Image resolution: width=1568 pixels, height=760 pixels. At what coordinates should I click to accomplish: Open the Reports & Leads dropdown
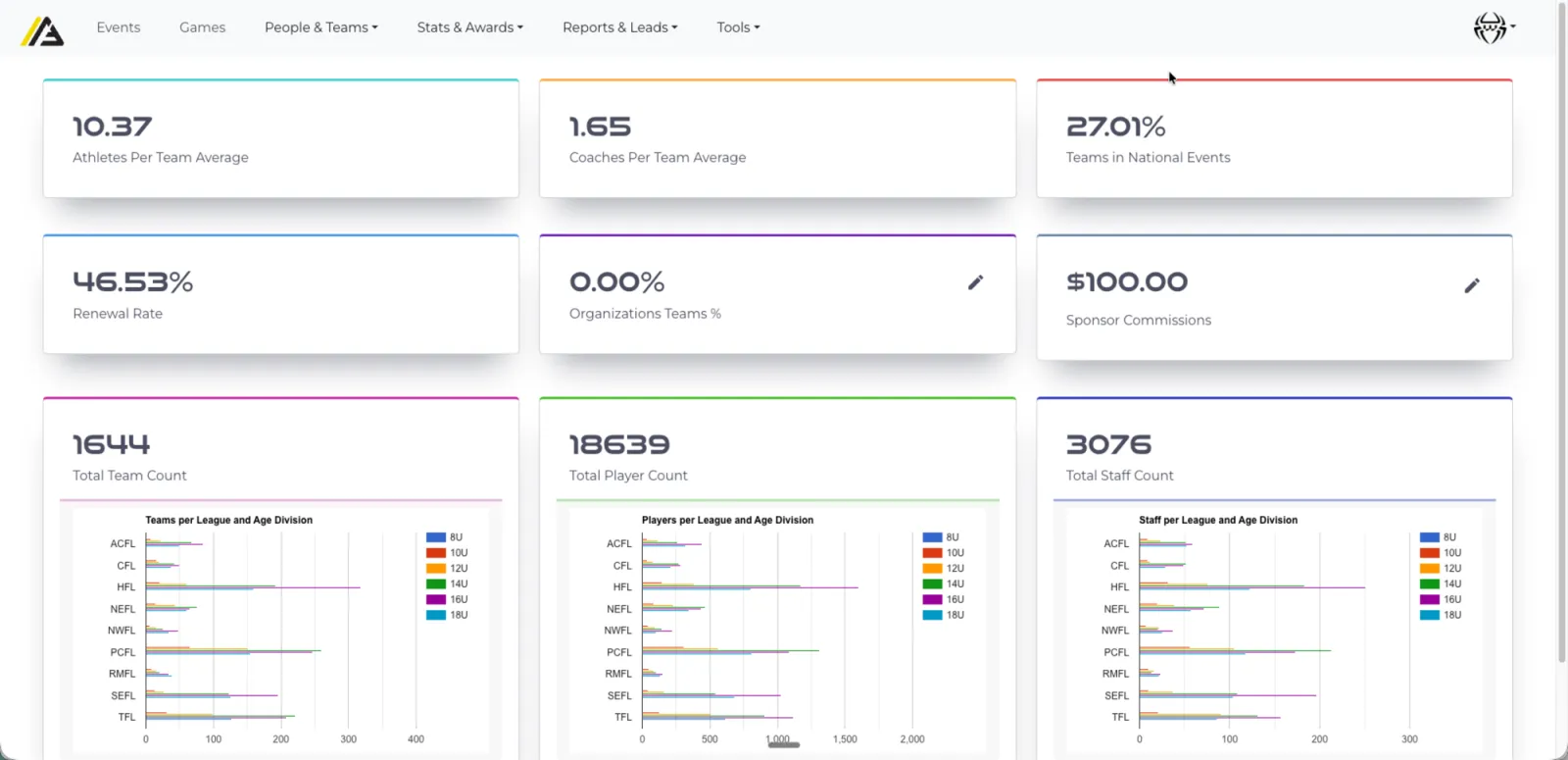pos(620,27)
